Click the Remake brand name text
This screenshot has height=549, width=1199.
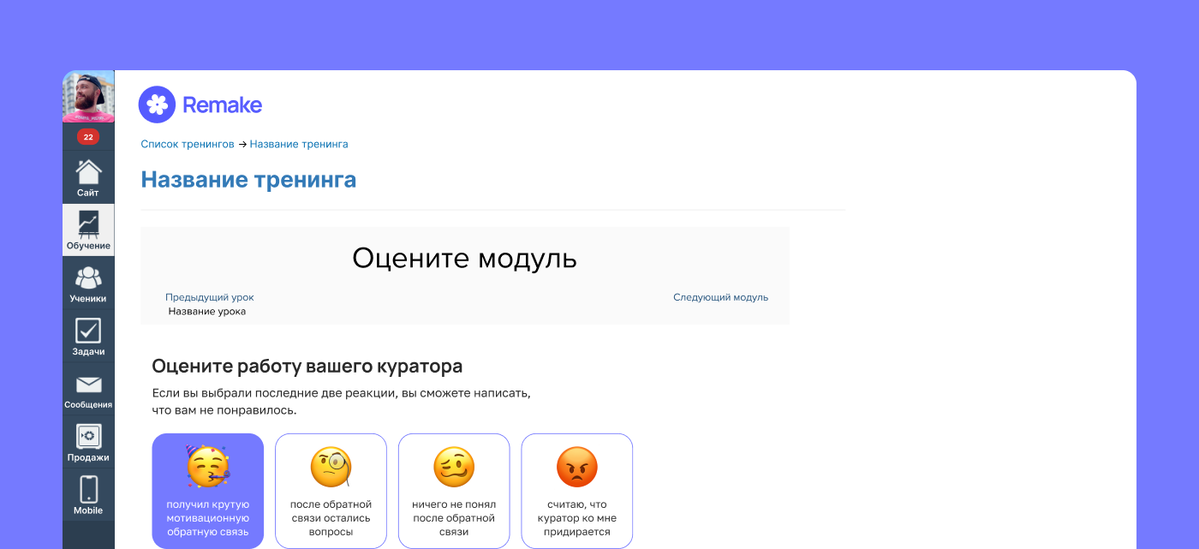223,105
